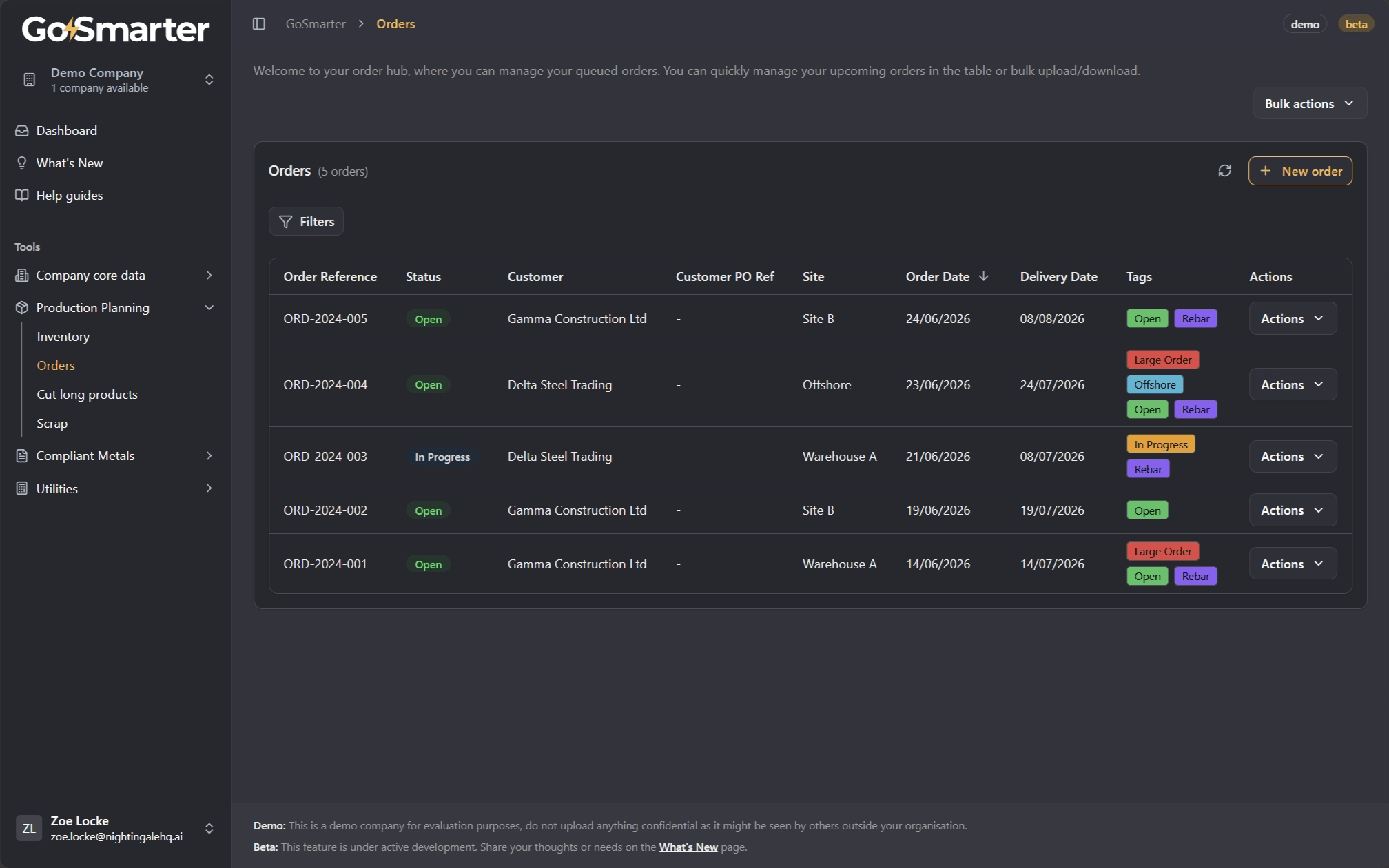Click order reference ORD-2024-002
Image resolution: width=1389 pixels, height=868 pixels.
pos(325,510)
